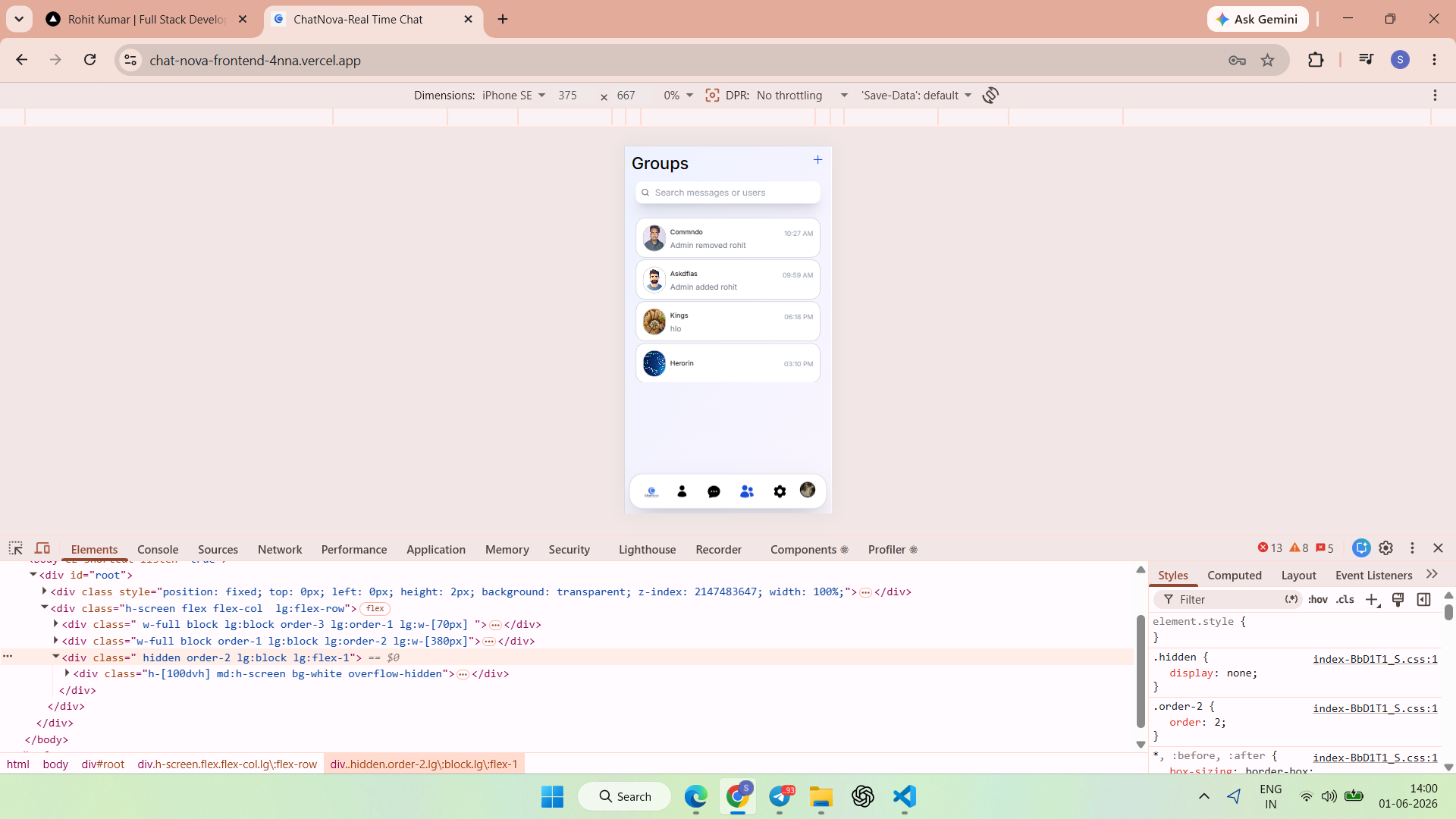Open profile avatar in app bottom nav
Viewport: 1456px width, 819px height.
808,491
